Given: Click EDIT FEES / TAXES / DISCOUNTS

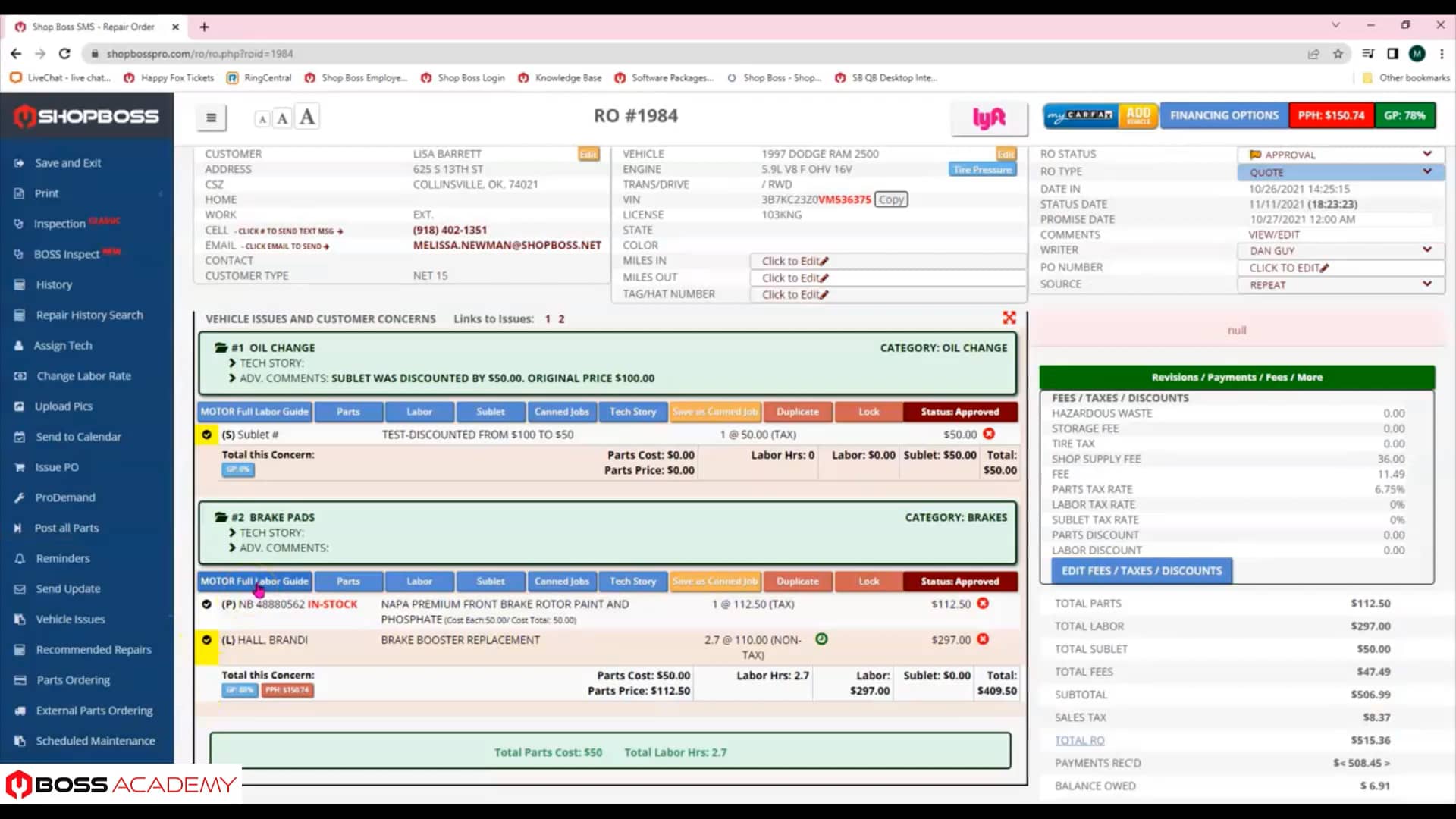Looking at the screenshot, I should [x=1141, y=570].
